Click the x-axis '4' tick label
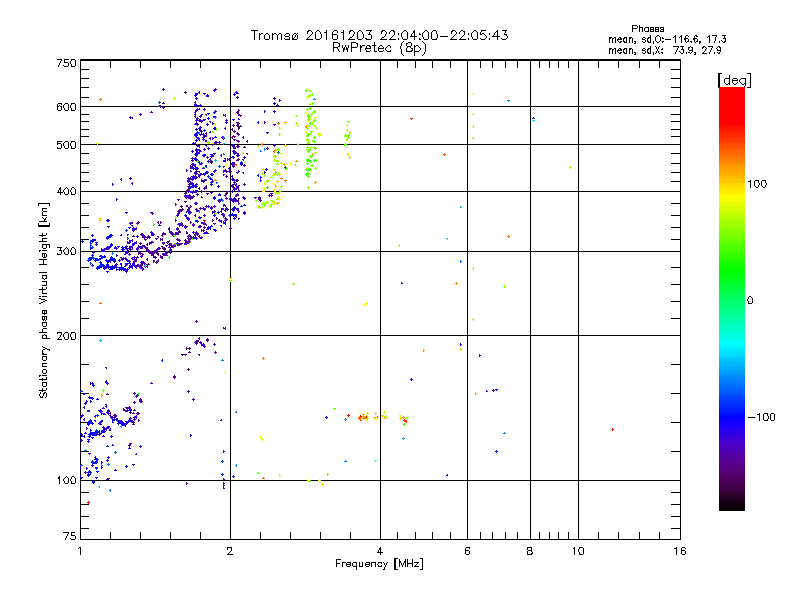 pyautogui.click(x=380, y=551)
